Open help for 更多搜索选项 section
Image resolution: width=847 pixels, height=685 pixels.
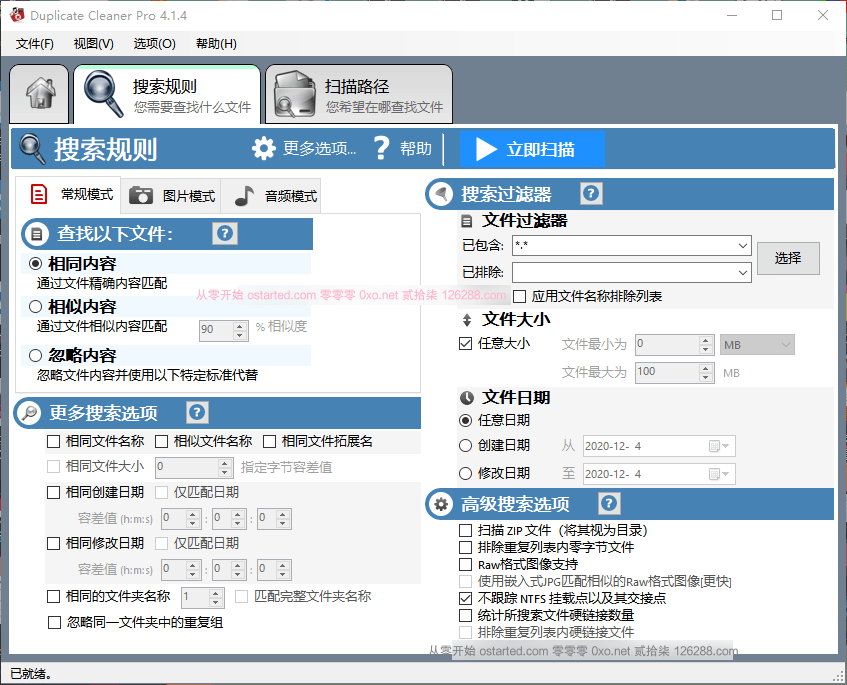pos(197,413)
